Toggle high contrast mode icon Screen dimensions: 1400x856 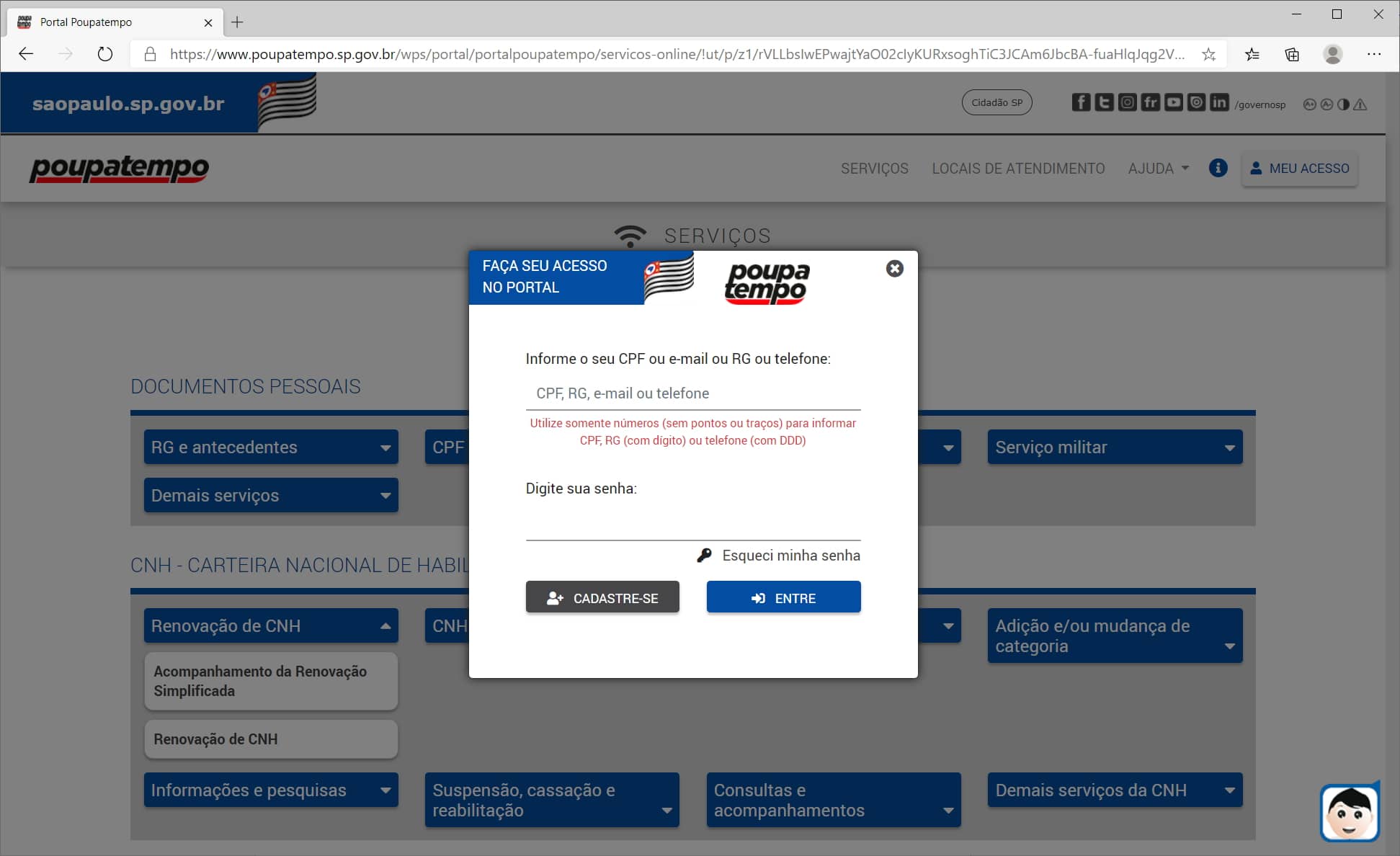pyautogui.click(x=1343, y=104)
